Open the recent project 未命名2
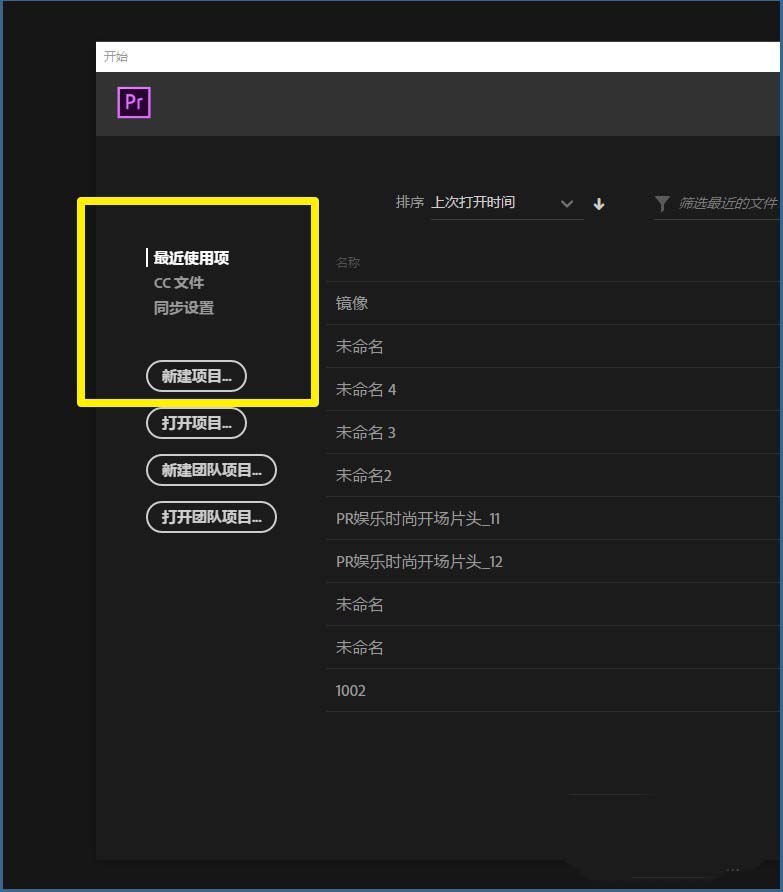 pyautogui.click(x=553, y=476)
